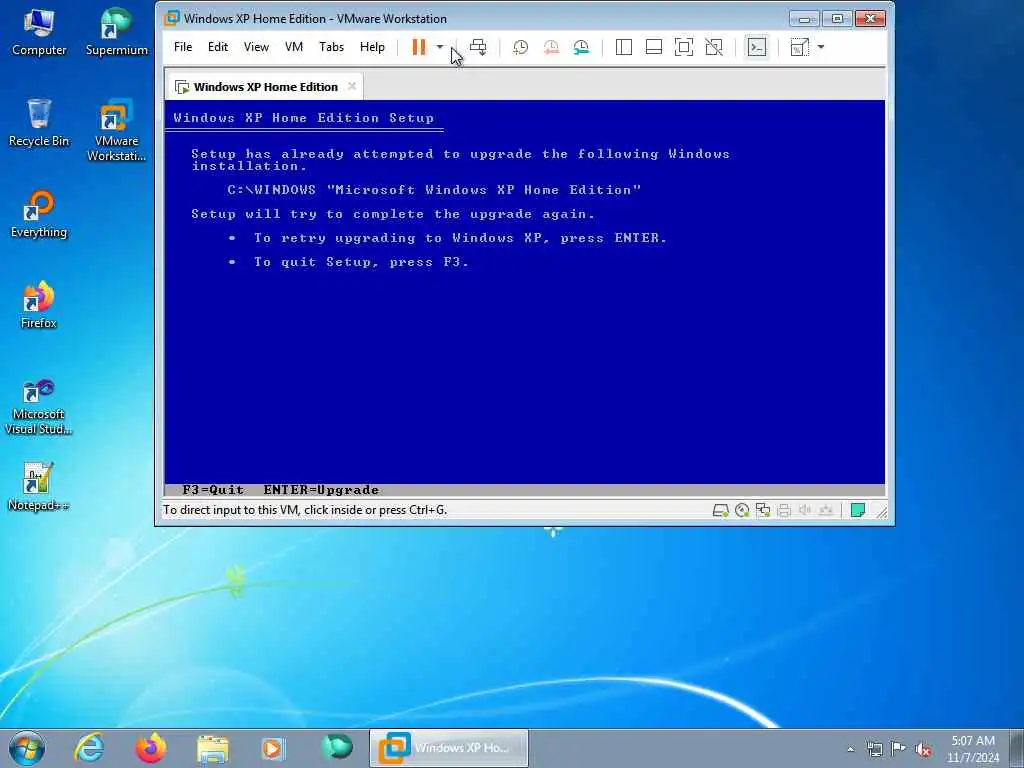Launch Firefox from the taskbar

[x=151, y=748]
